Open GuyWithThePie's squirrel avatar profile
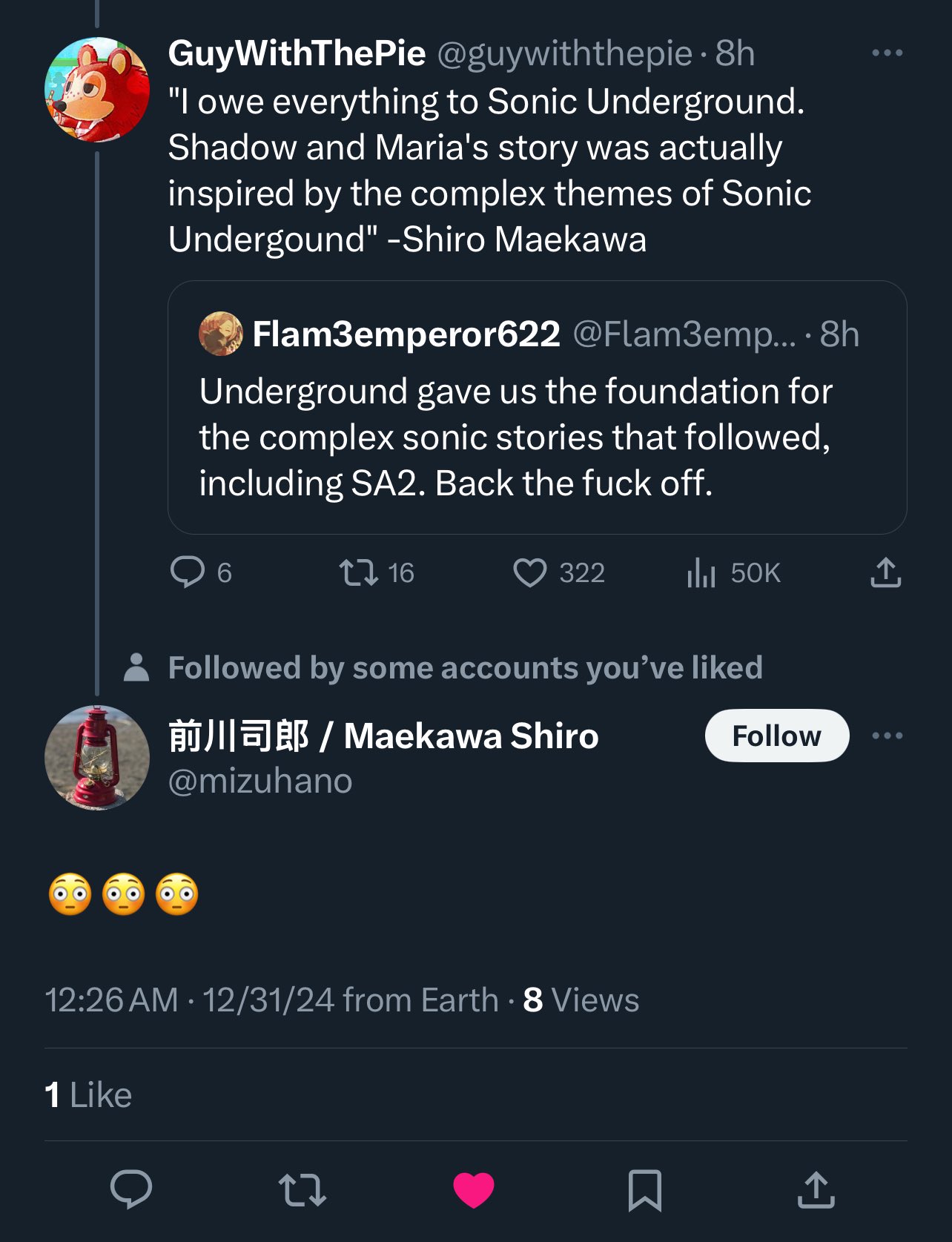 click(x=96, y=89)
